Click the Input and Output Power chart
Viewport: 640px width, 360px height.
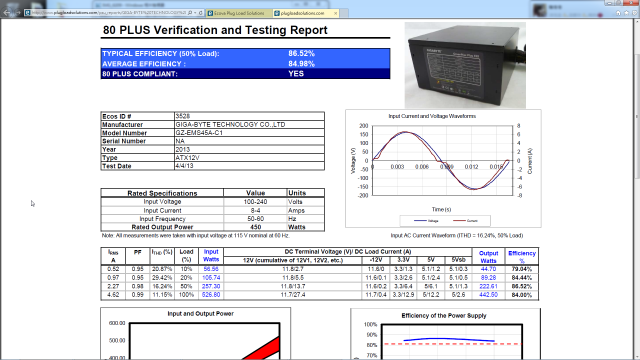[x=196, y=333]
